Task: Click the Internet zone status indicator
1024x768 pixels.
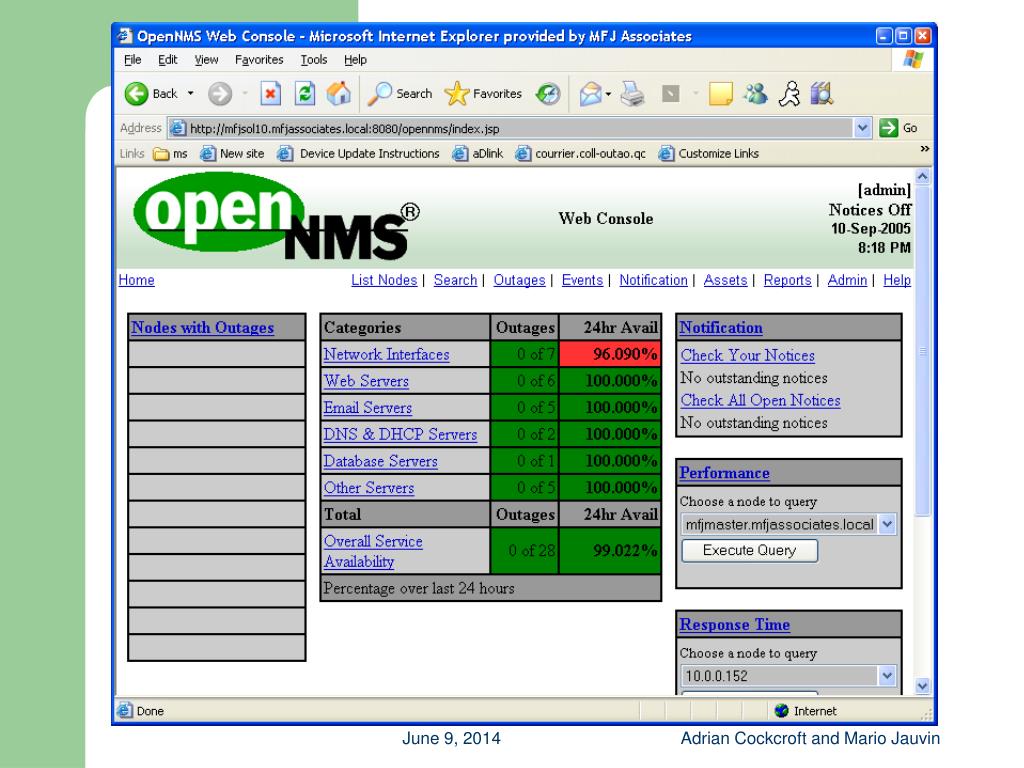Action: [805, 711]
